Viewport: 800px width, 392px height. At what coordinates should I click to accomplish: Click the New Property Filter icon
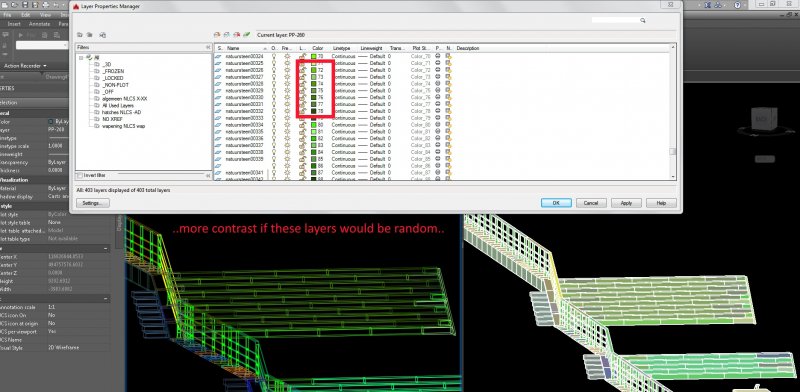(x=80, y=35)
